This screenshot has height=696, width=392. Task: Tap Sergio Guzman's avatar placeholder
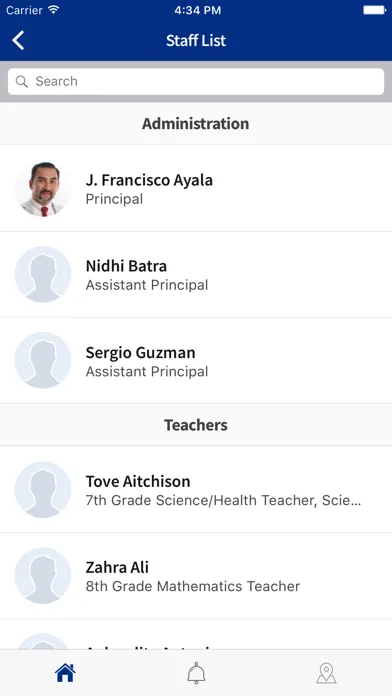click(x=43, y=360)
